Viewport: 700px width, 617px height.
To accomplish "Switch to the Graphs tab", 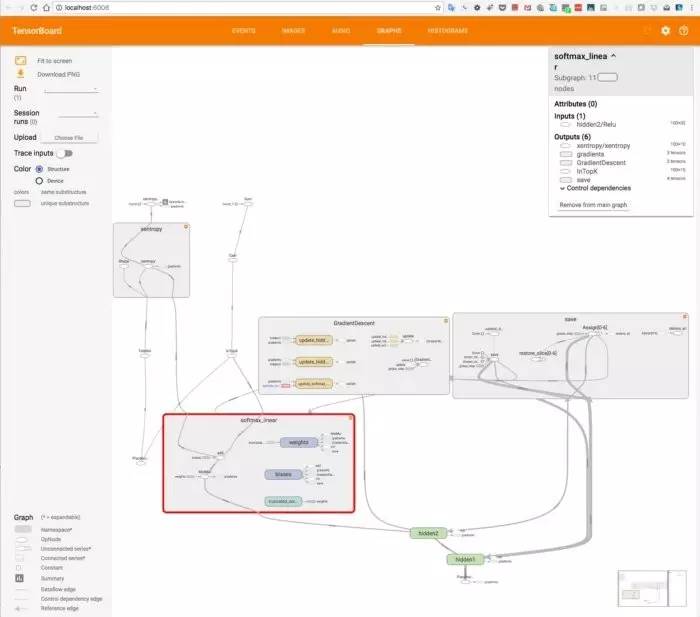I will (389, 30).
